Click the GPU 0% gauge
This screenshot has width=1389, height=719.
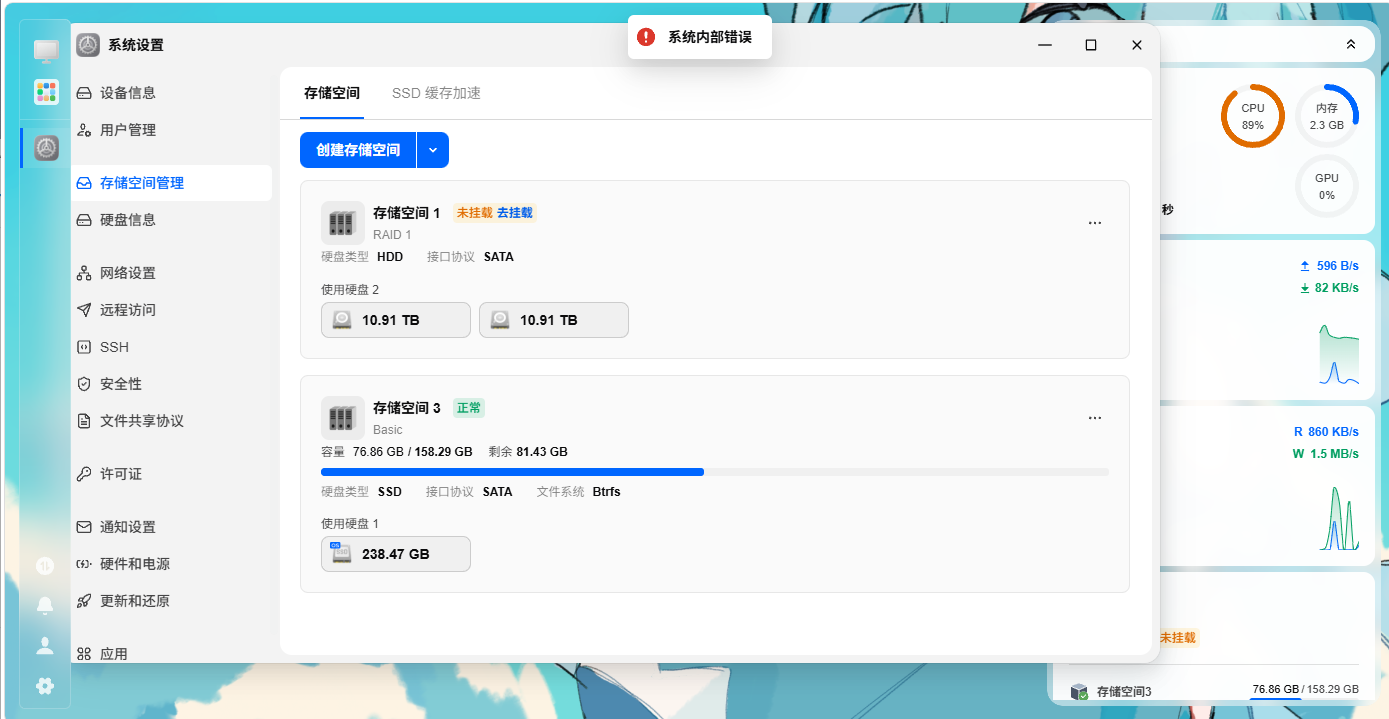[x=1327, y=186]
